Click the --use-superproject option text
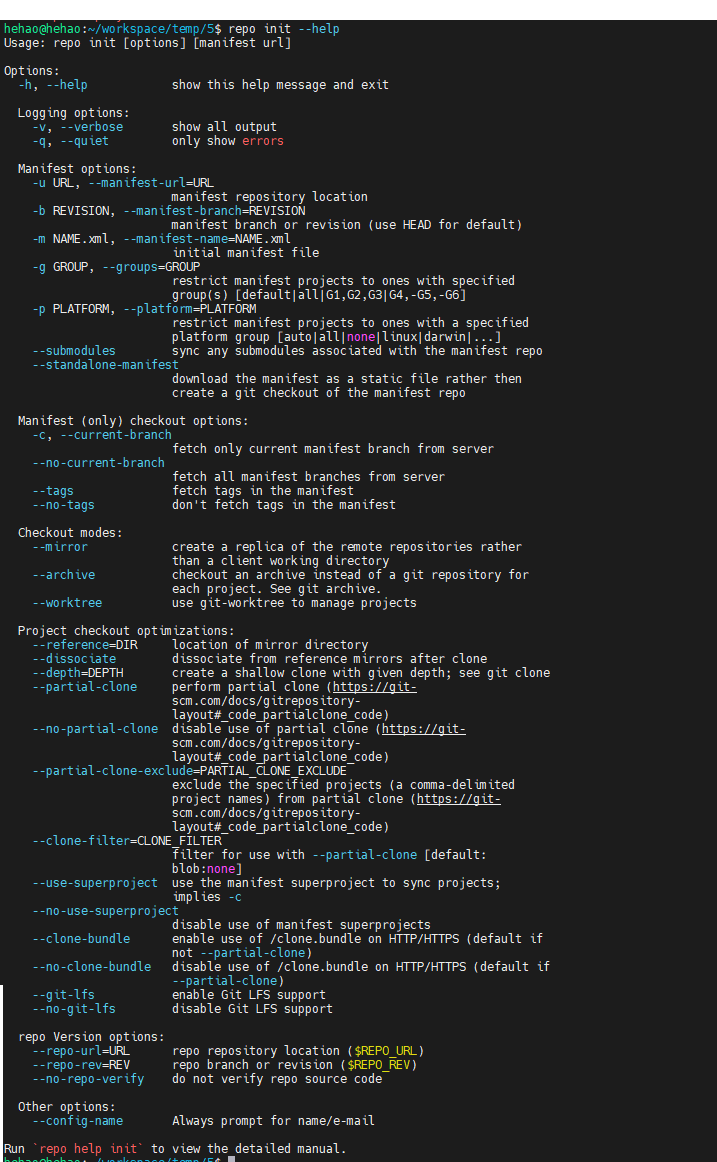The width and height of the screenshot is (717, 1162). [x=95, y=883]
